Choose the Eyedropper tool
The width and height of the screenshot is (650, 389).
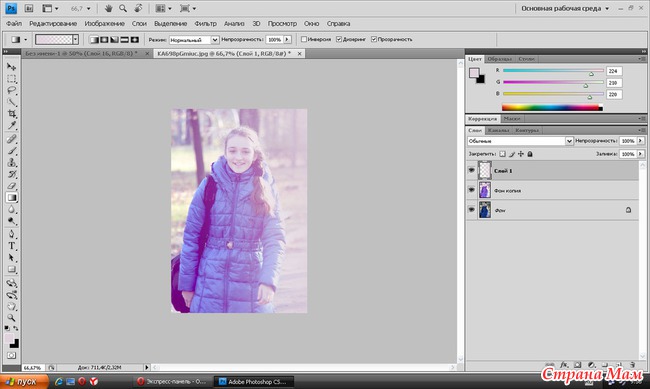[x=12, y=125]
